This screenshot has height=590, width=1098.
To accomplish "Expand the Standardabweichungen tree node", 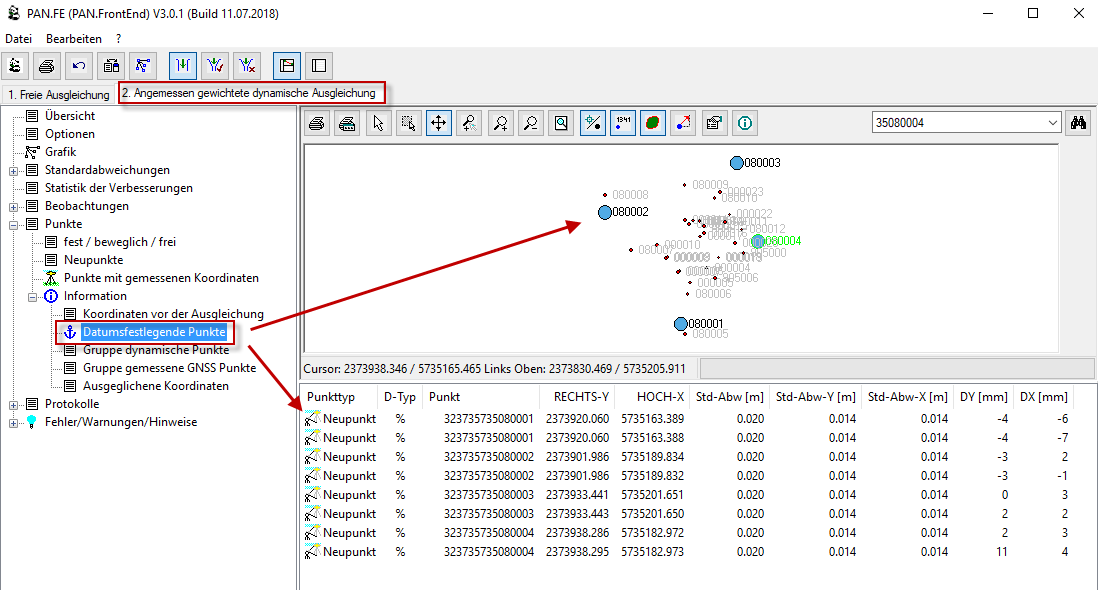I will pos(14,170).
